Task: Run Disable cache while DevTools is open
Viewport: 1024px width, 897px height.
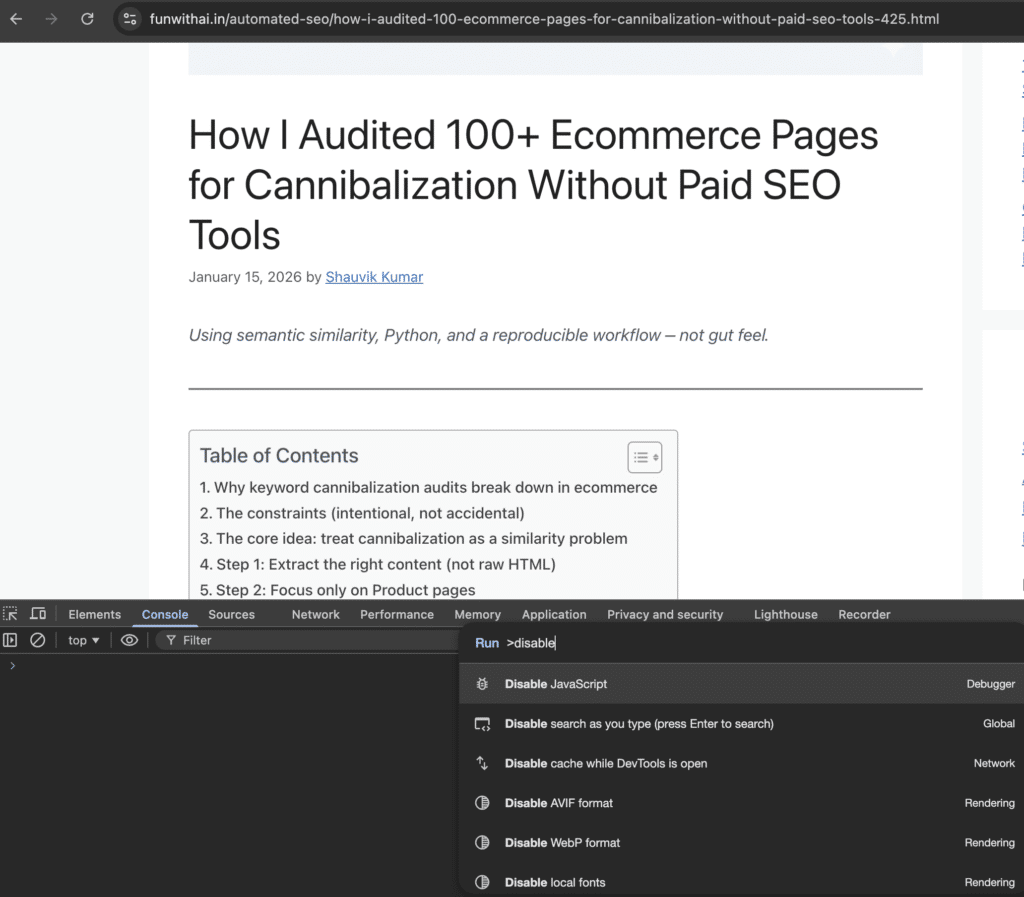Action: (741, 764)
